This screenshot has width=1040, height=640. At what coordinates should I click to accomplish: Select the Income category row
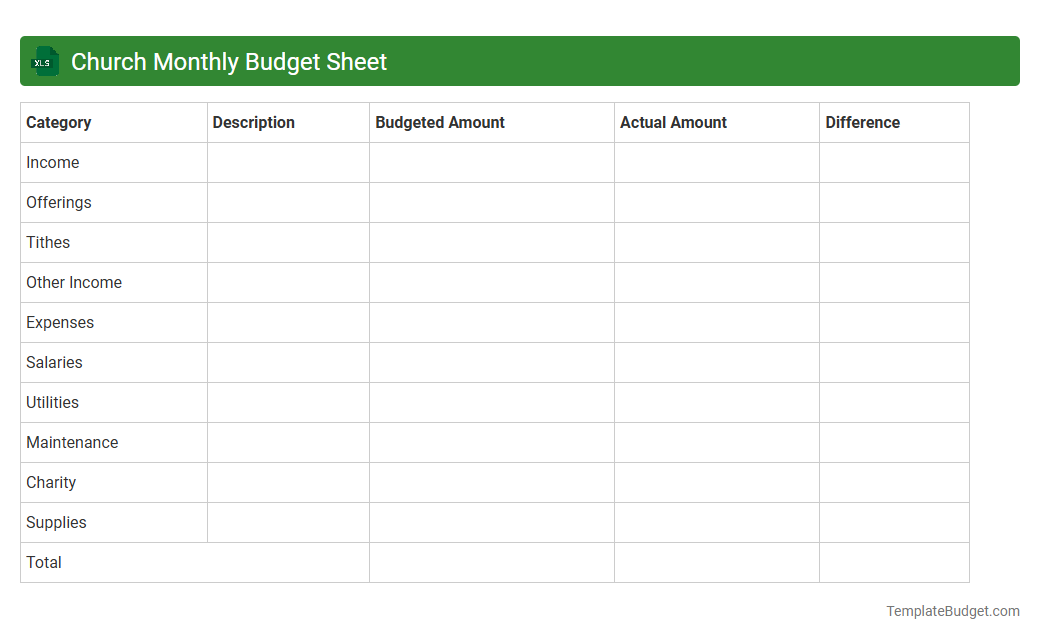click(x=52, y=162)
